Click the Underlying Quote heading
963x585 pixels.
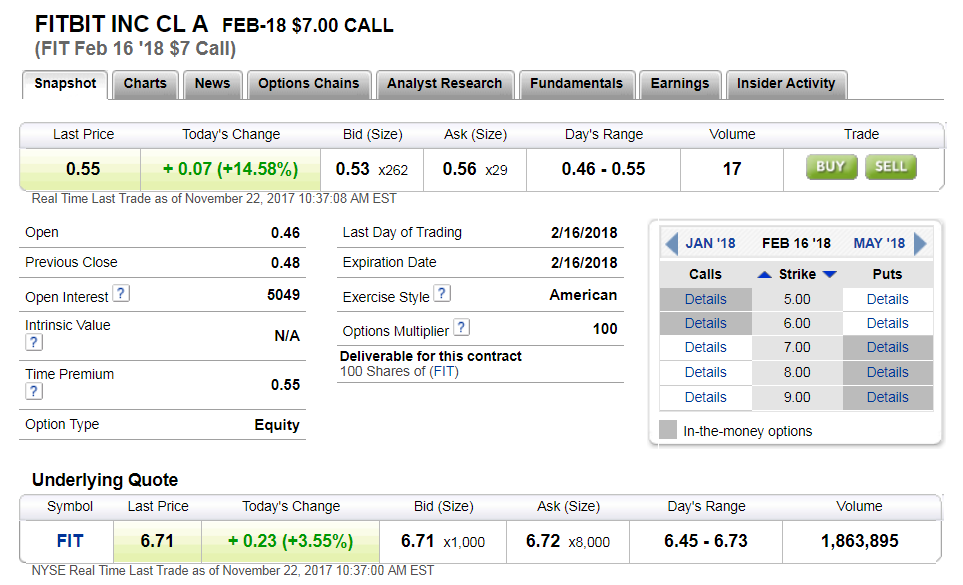coord(105,480)
